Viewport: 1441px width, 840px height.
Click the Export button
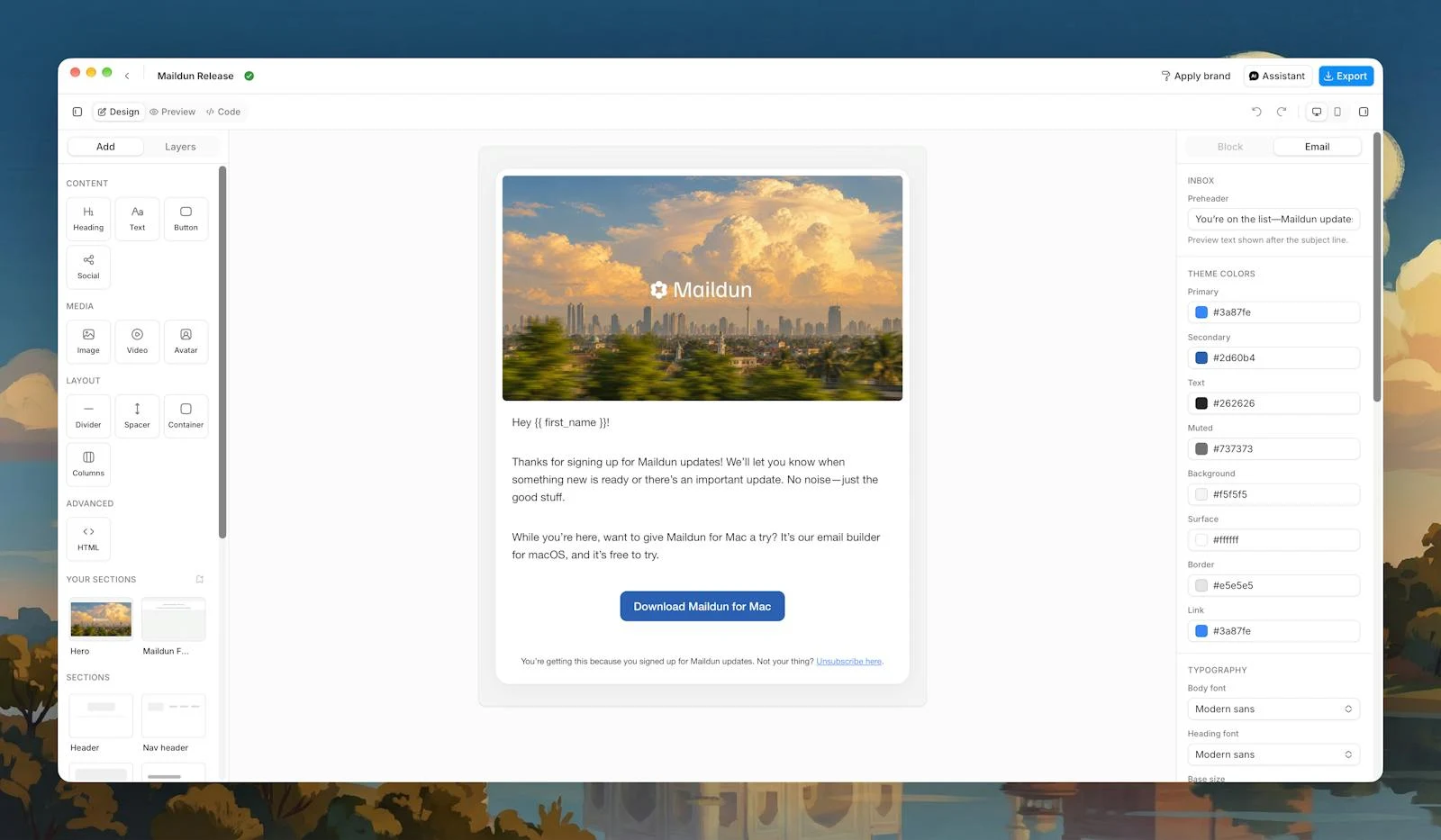coord(1346,76)
